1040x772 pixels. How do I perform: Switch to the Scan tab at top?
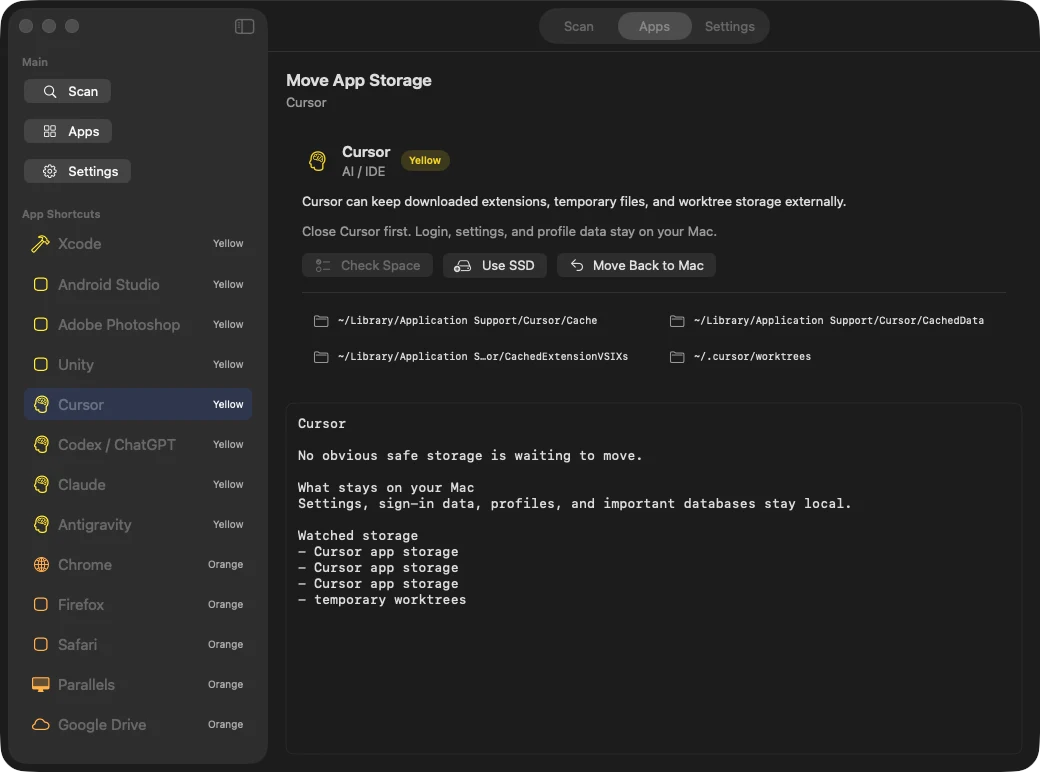[578, 27]
